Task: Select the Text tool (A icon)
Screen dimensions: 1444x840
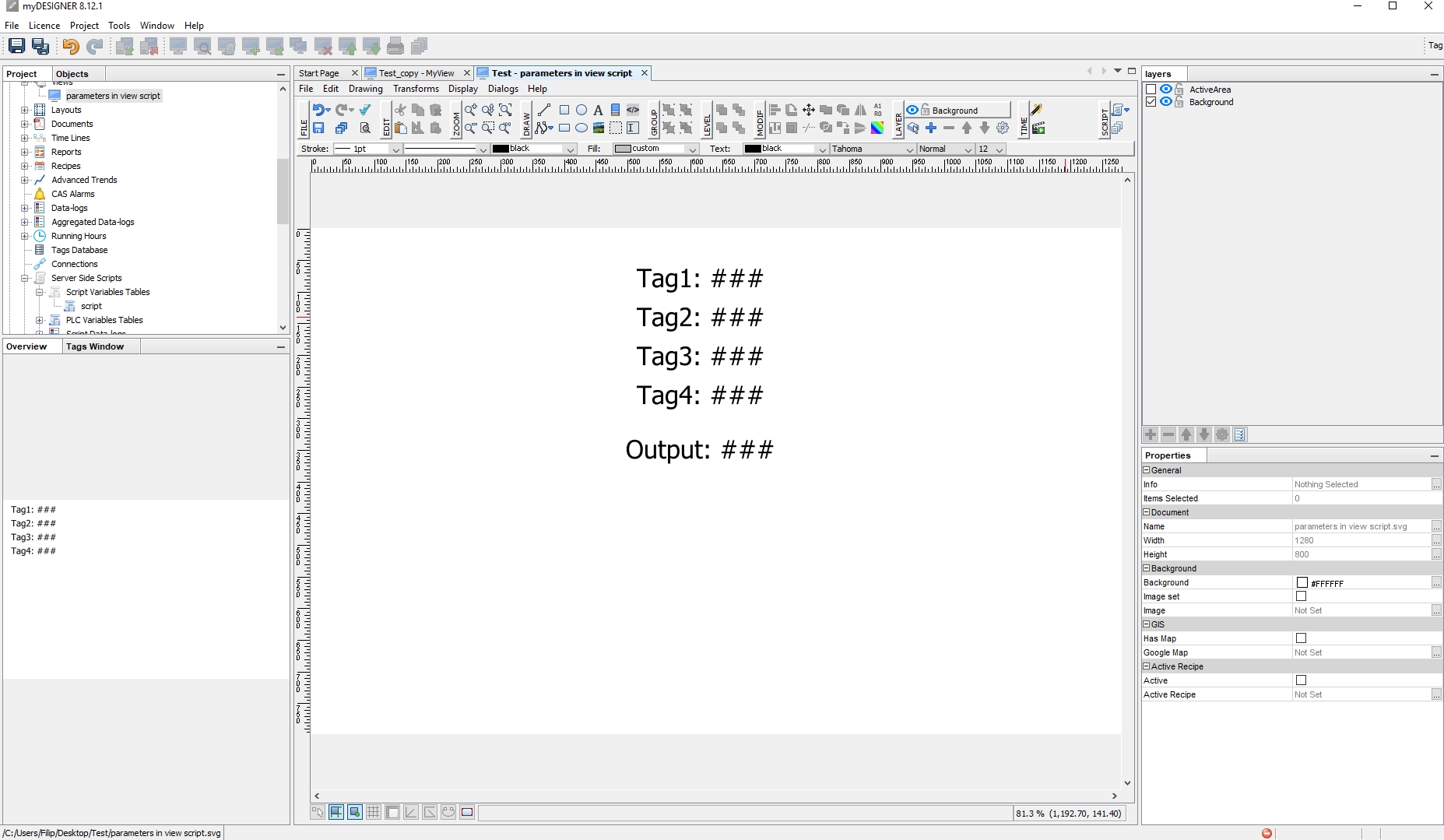Action: click(598, 110)
